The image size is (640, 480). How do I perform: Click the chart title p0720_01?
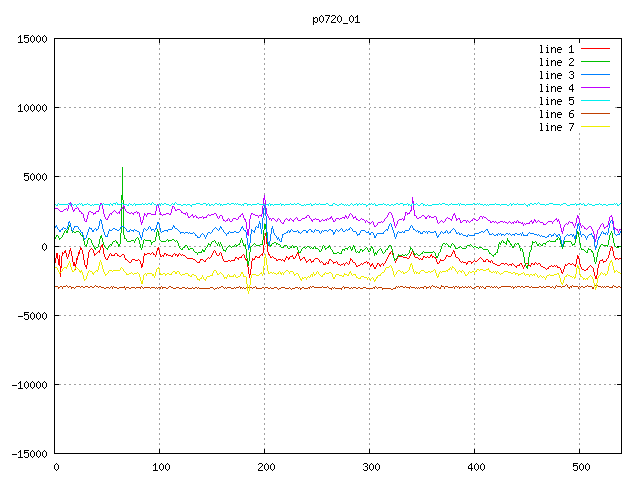pyautogui.click(x=335, y=19)
